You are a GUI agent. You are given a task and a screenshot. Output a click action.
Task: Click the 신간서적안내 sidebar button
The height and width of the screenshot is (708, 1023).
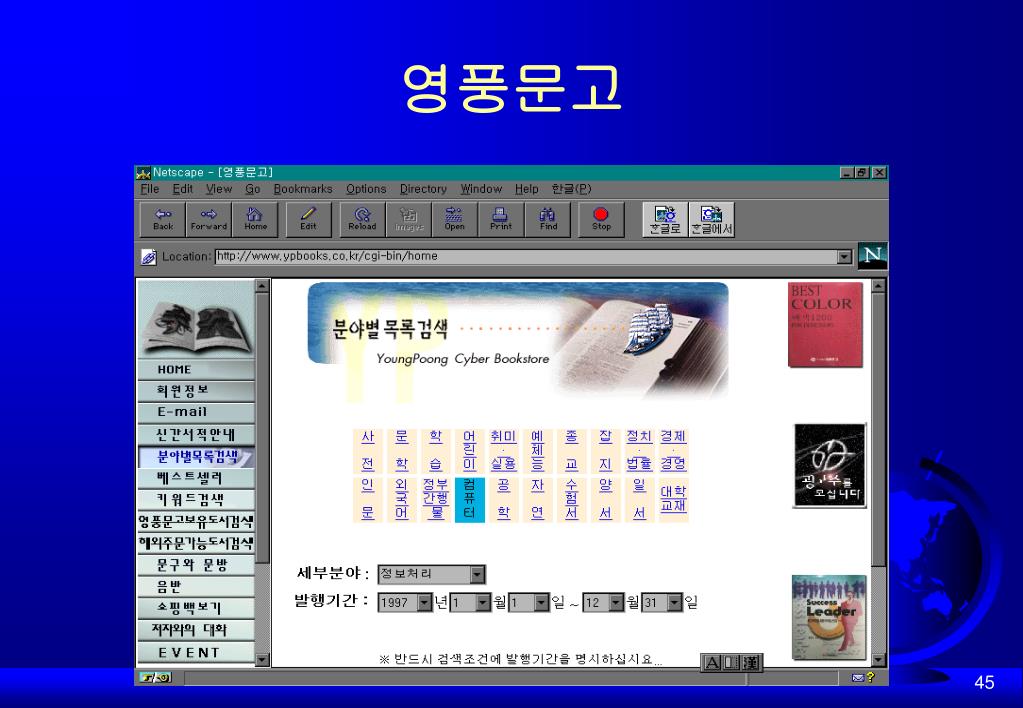196,435
